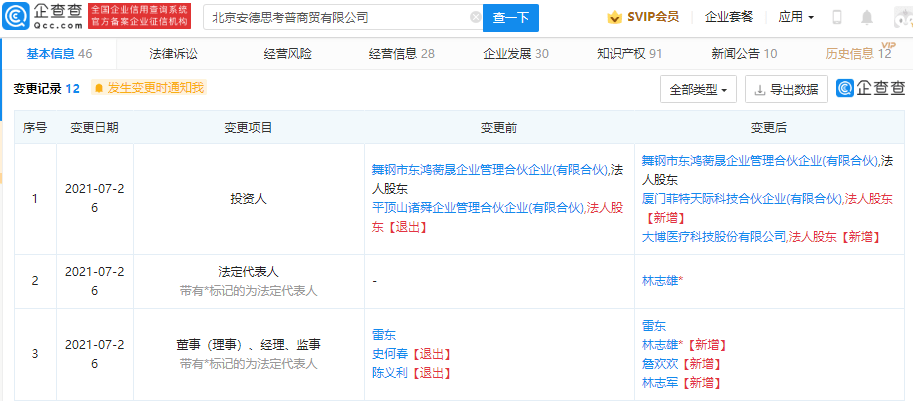Click the 企查查 logo beside export button

tap(871, 88)
